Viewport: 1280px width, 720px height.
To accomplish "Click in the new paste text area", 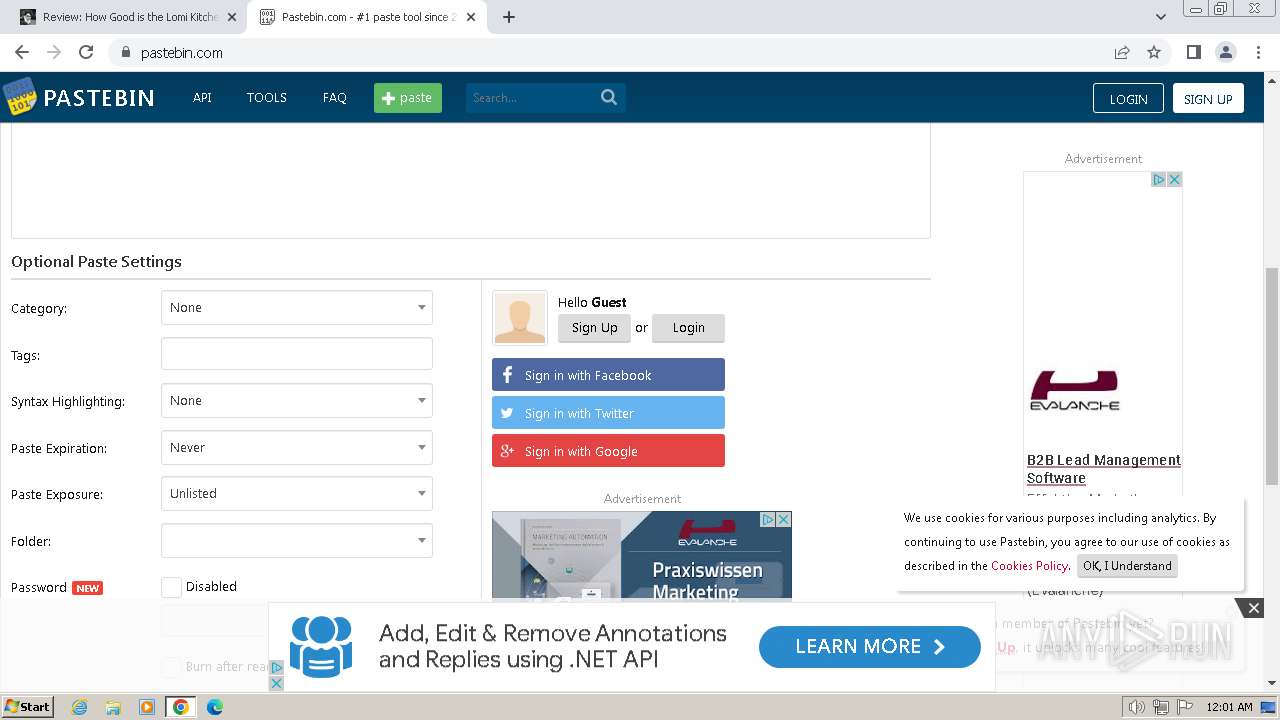I will (471, 180).
